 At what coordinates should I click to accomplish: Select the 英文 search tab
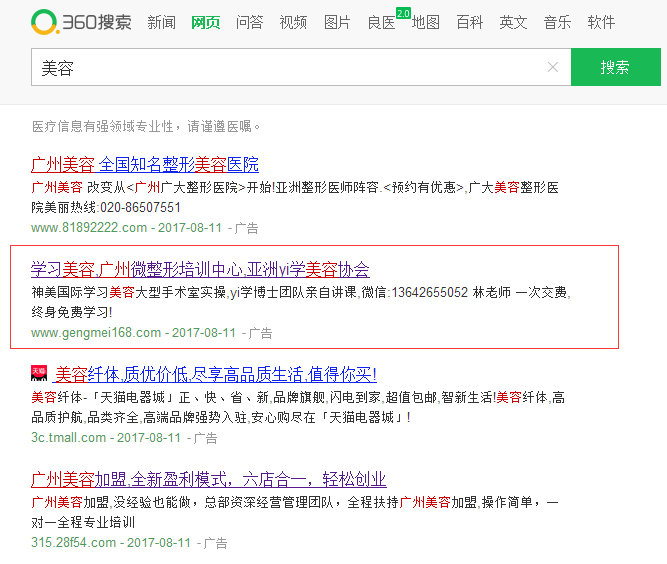pos(513,22)
